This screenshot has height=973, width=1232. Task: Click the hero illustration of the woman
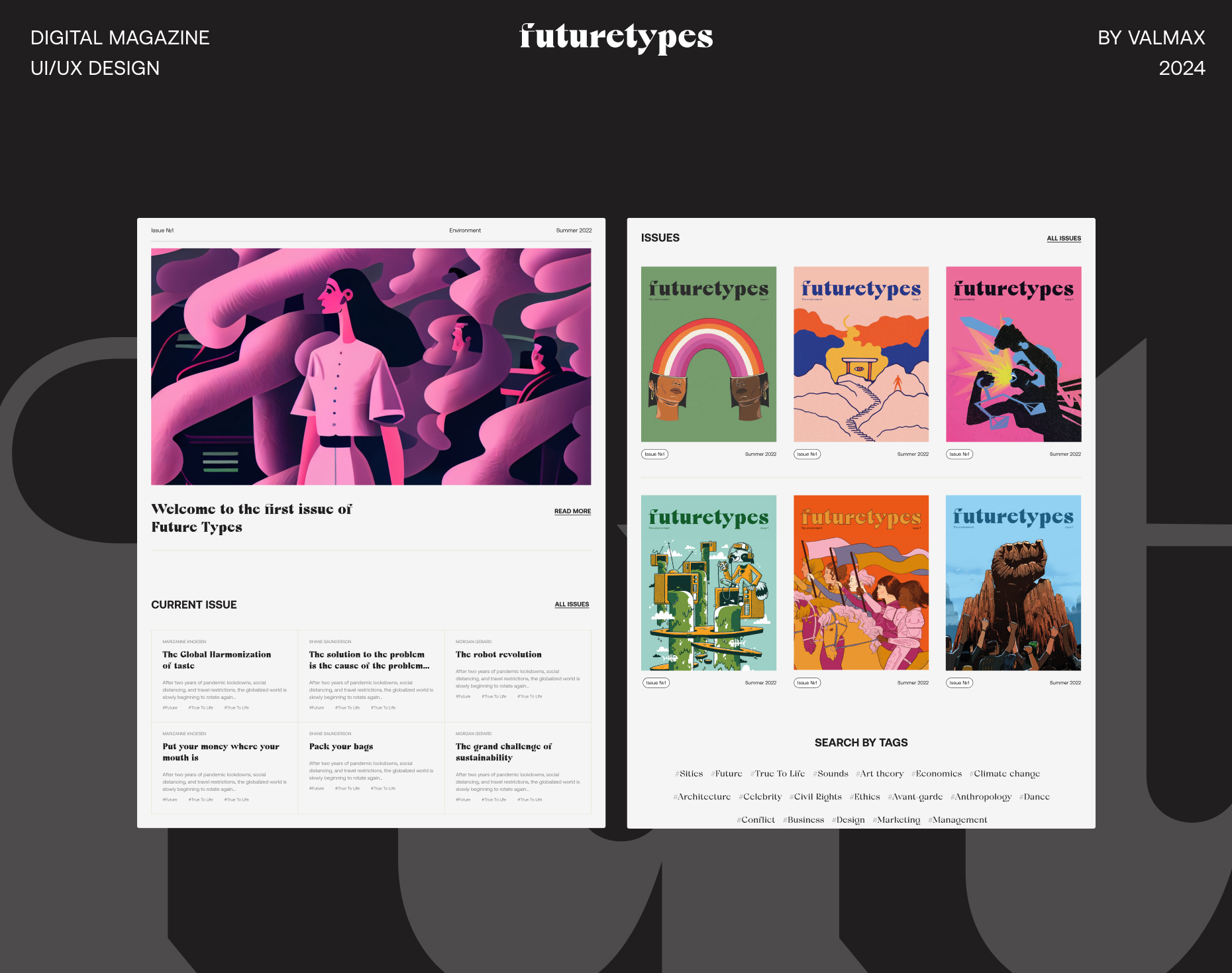tap(371, 365)
